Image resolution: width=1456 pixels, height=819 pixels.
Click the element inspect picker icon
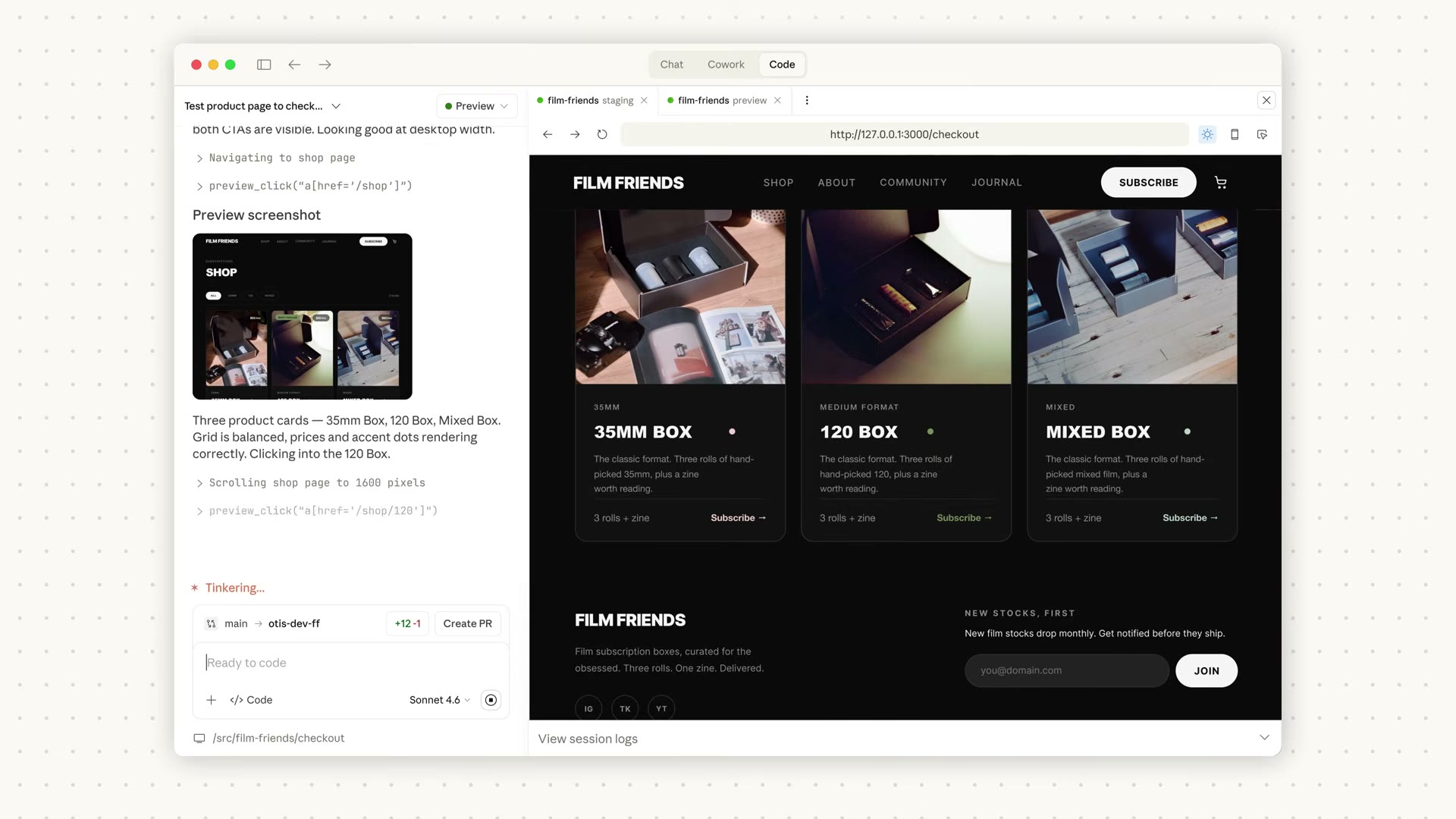[1262, 134]
